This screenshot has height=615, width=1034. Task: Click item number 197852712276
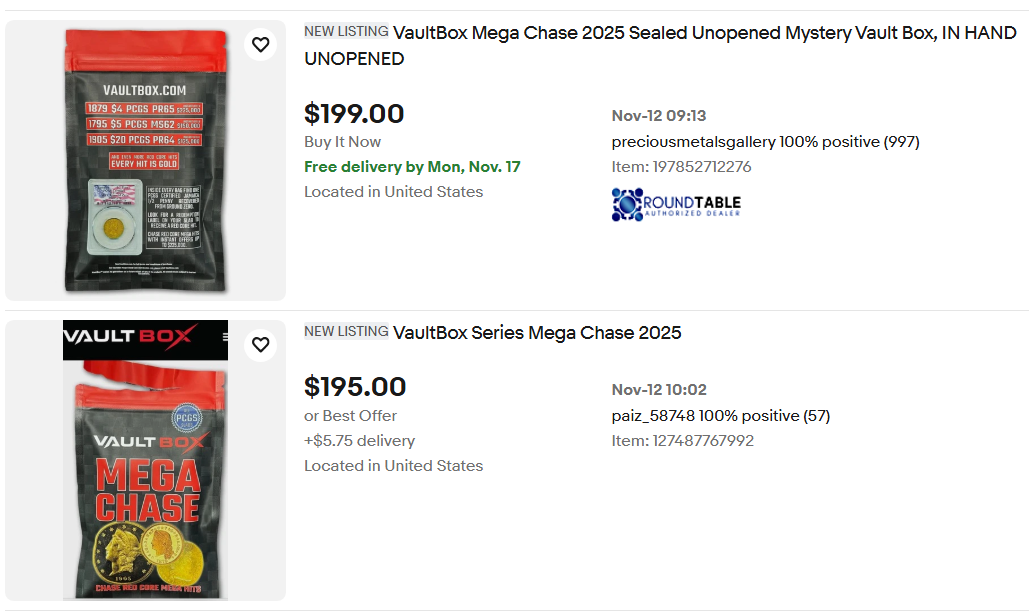(701, 167)
